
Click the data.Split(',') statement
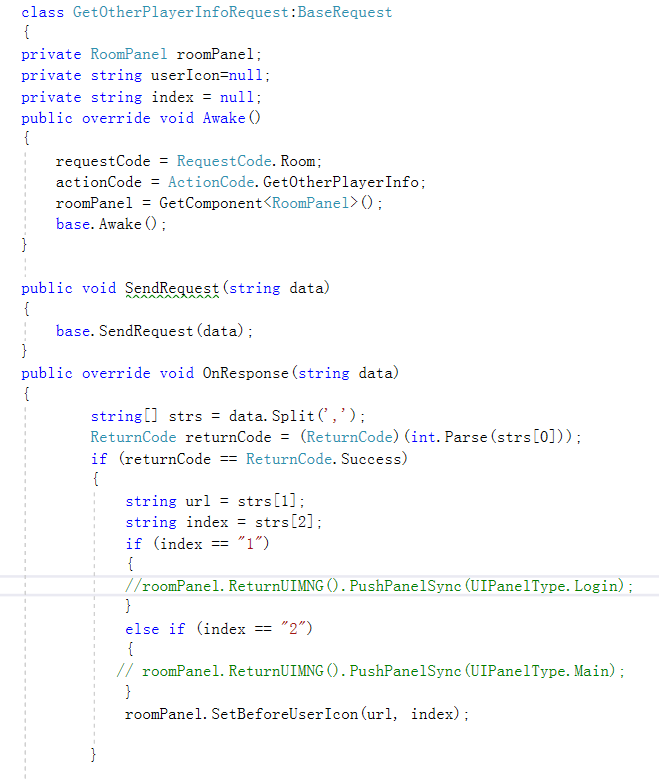228,416
